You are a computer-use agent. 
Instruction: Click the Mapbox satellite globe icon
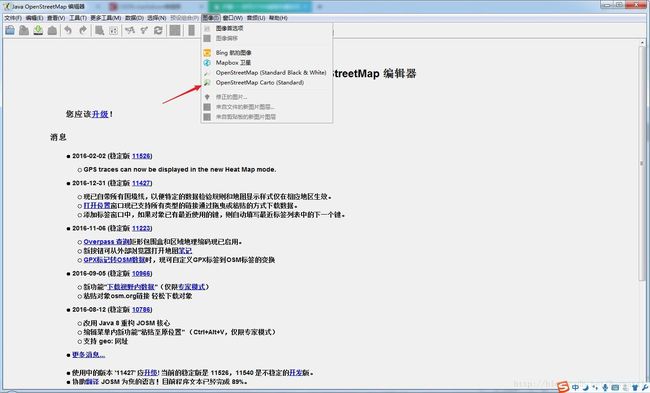207,63
